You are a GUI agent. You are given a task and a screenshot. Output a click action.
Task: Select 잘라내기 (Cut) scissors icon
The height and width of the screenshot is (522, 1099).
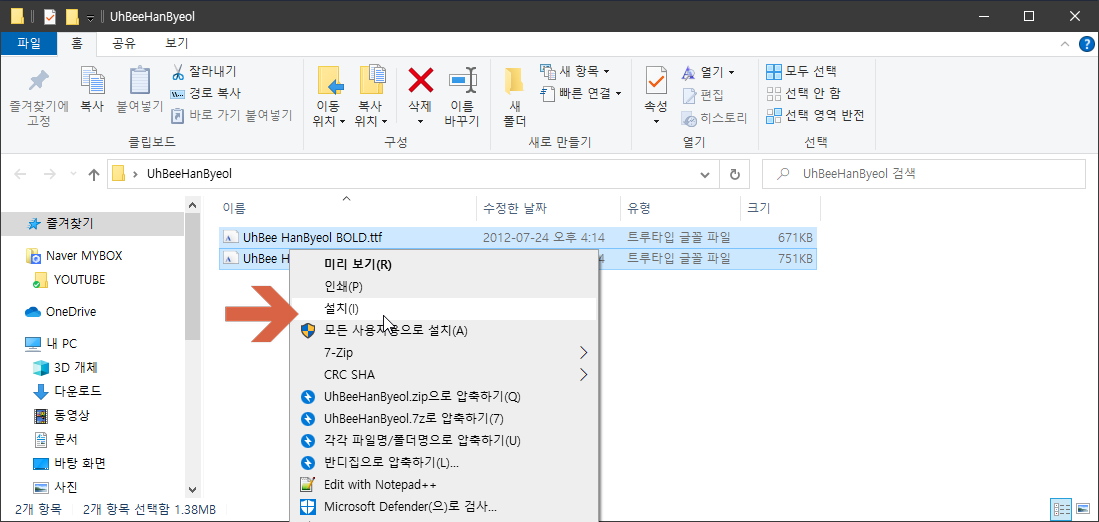tap(178, 71)
